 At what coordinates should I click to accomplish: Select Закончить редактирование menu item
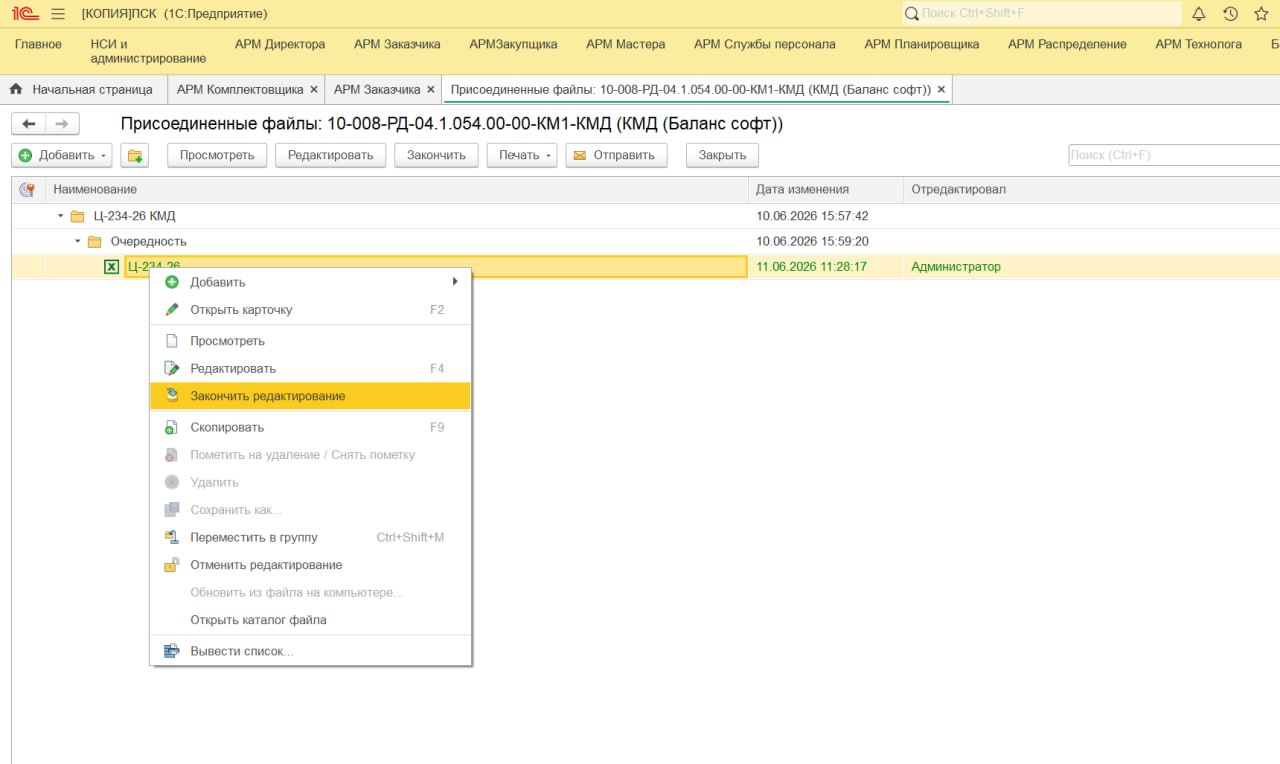[x=310, y=396]
